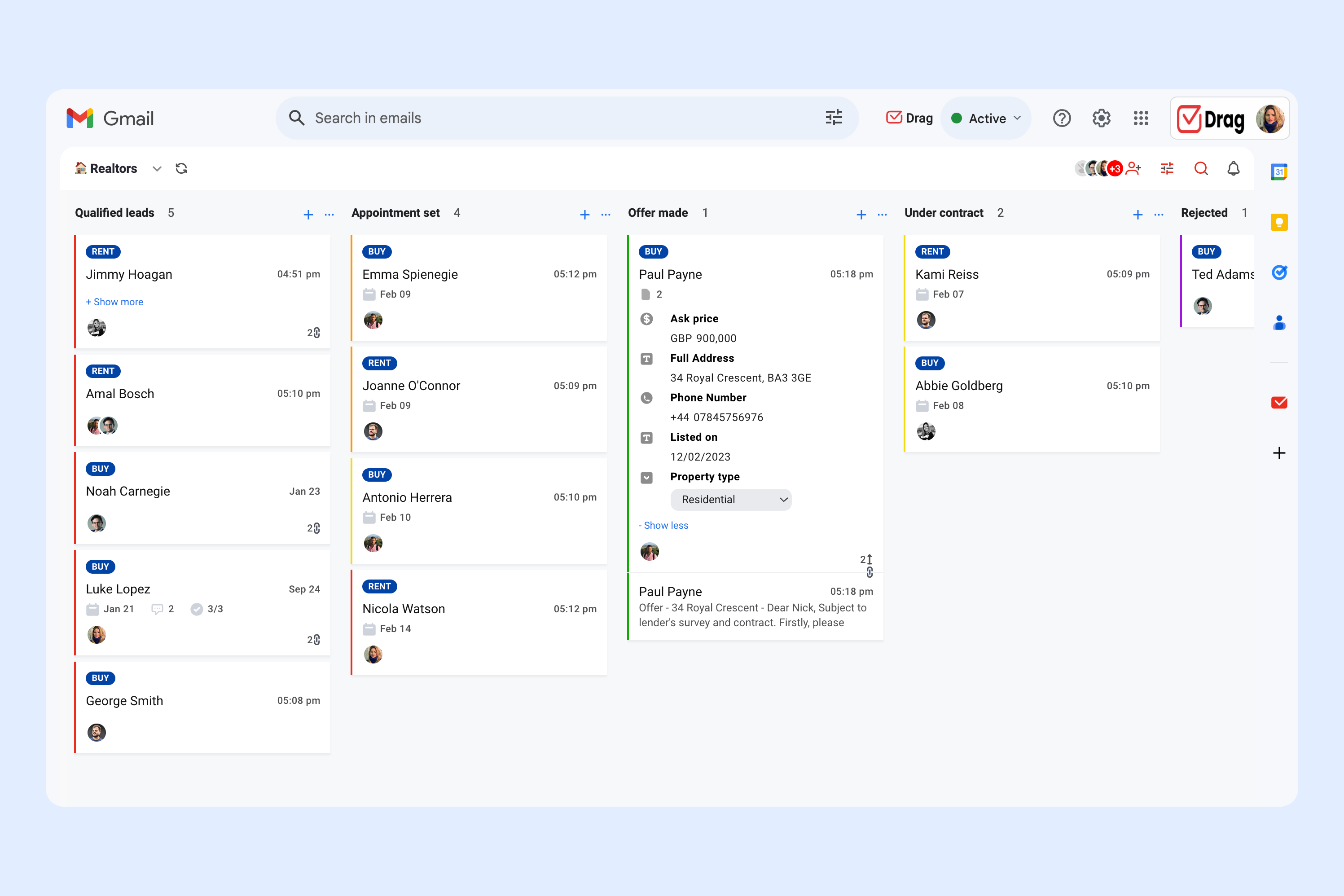
Task: Open the Noah Carnegie card
Action: [203, 498]
